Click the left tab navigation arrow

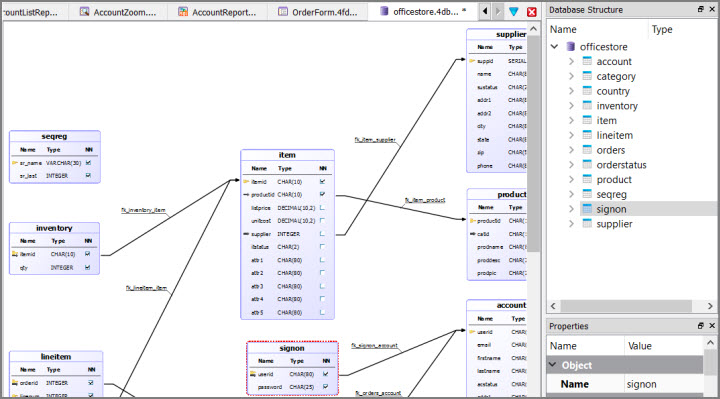pyautogui.click(x=485, y=11)
